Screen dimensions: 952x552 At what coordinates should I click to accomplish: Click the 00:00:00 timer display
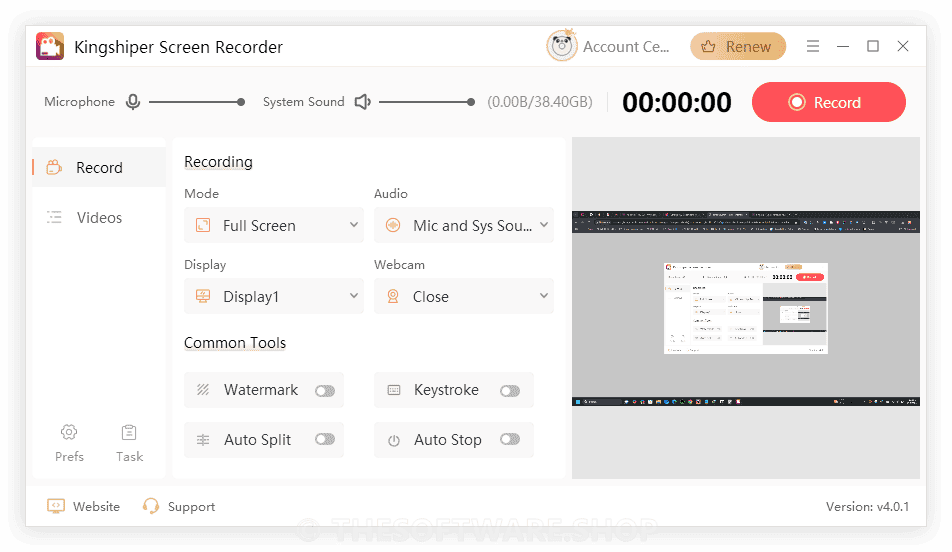(x=676, y=102)
